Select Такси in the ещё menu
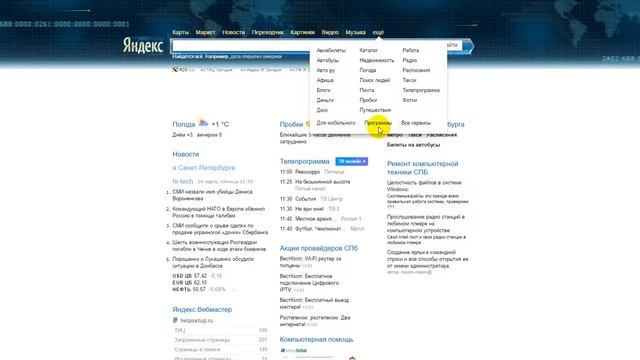This screenshot has height=360, width=640. [x=409, y=80]
